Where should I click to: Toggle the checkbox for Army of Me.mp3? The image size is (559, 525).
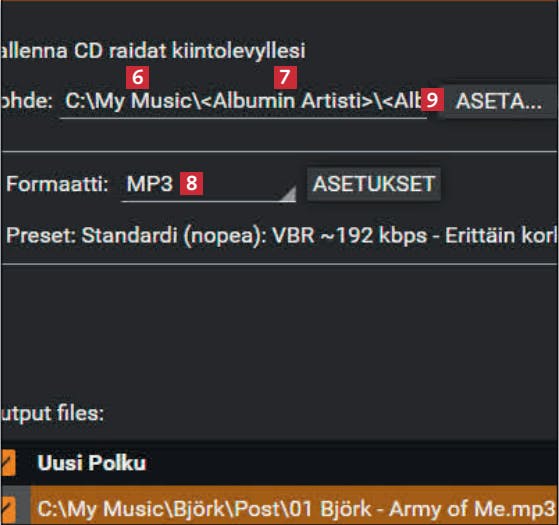click(x=8, y=509)
